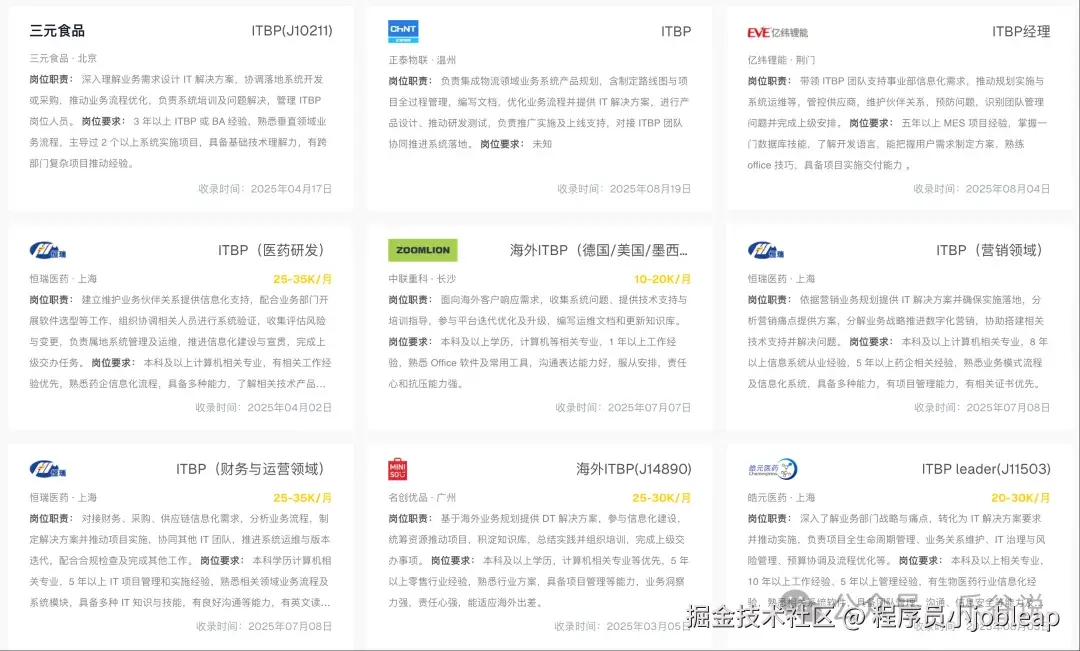Viewport: 1080px width, 651px height.
Task: Click 恒瑞 logo on ITBP（医药研发）card
Action: (48, 251)
